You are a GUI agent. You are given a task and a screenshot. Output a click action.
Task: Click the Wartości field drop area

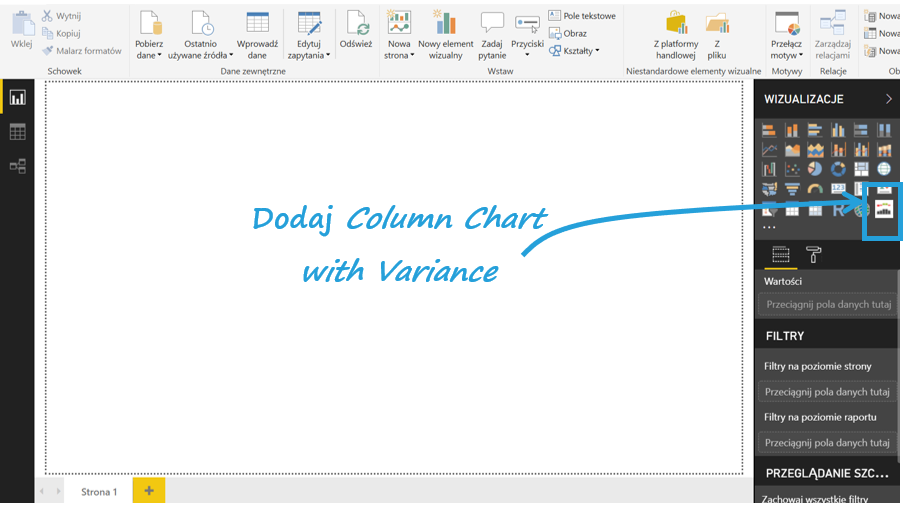824,305
